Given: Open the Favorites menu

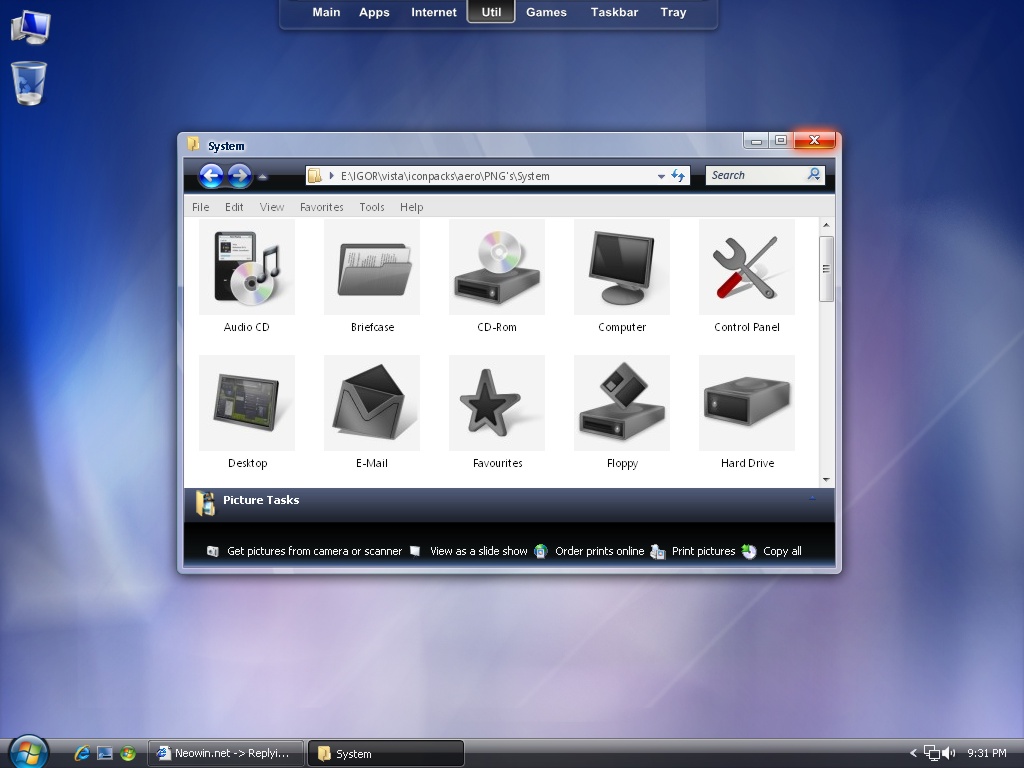Looking at the screenshot, I should pos(321,207).
